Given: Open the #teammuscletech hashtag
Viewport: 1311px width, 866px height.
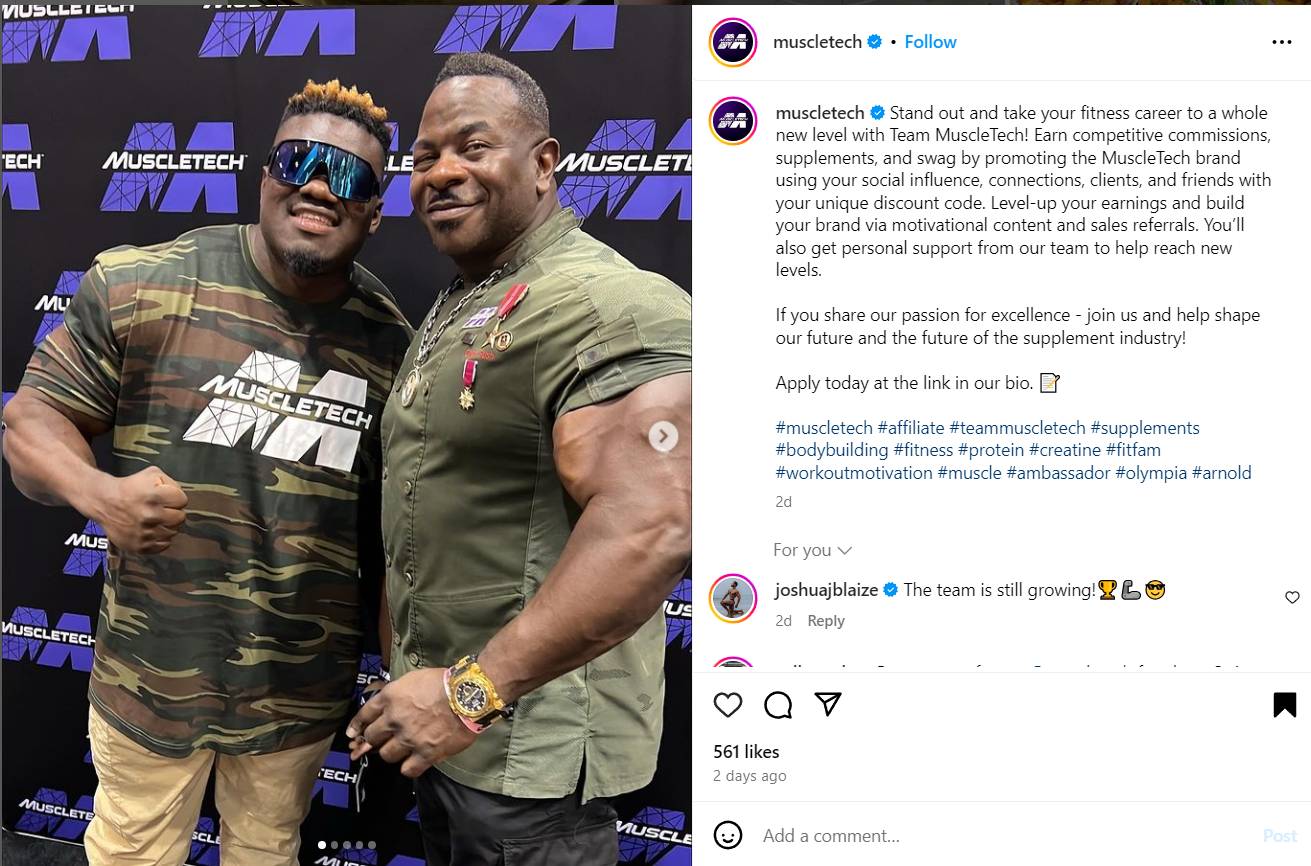Looking at the screenshot, I should 1017,428.
